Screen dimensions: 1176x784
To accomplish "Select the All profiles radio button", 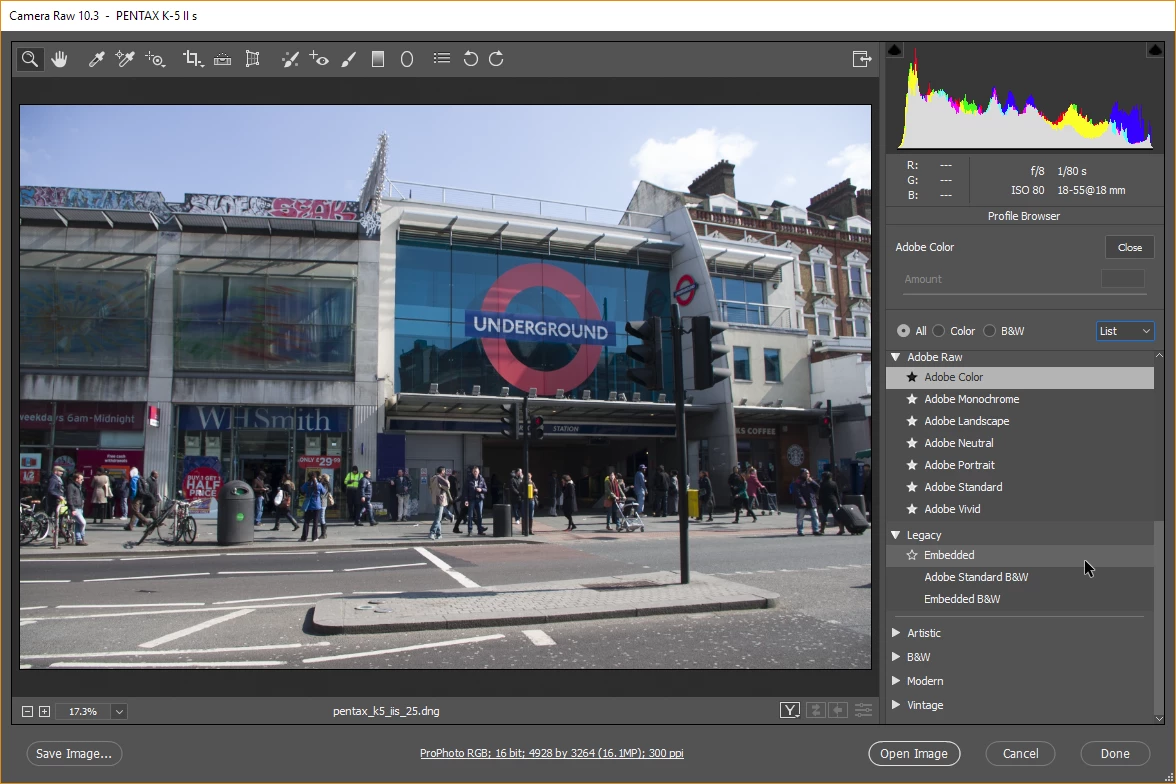I will click(903, 331).
